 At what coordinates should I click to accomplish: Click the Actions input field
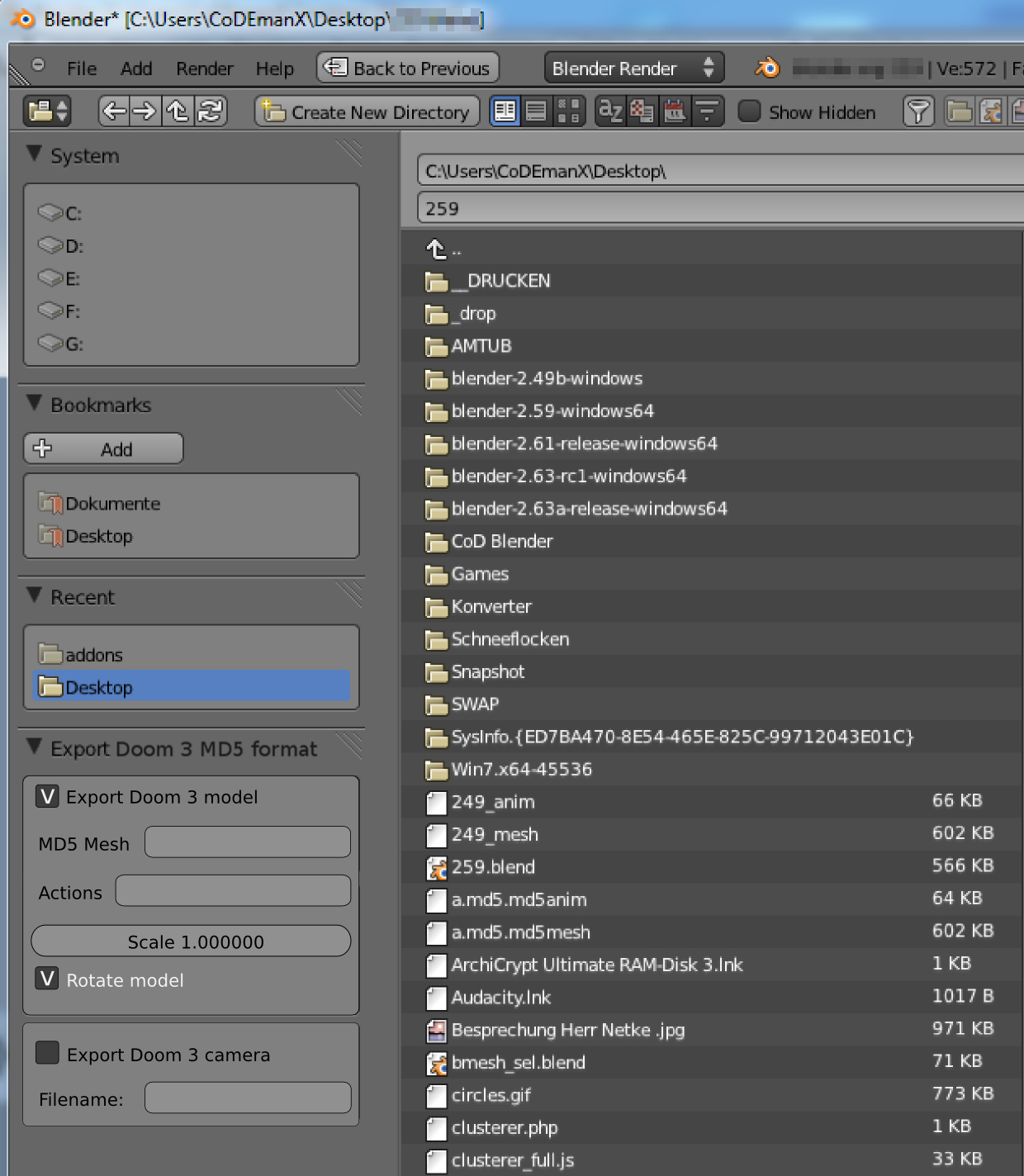pyautogui.click(x=233, y=891)
